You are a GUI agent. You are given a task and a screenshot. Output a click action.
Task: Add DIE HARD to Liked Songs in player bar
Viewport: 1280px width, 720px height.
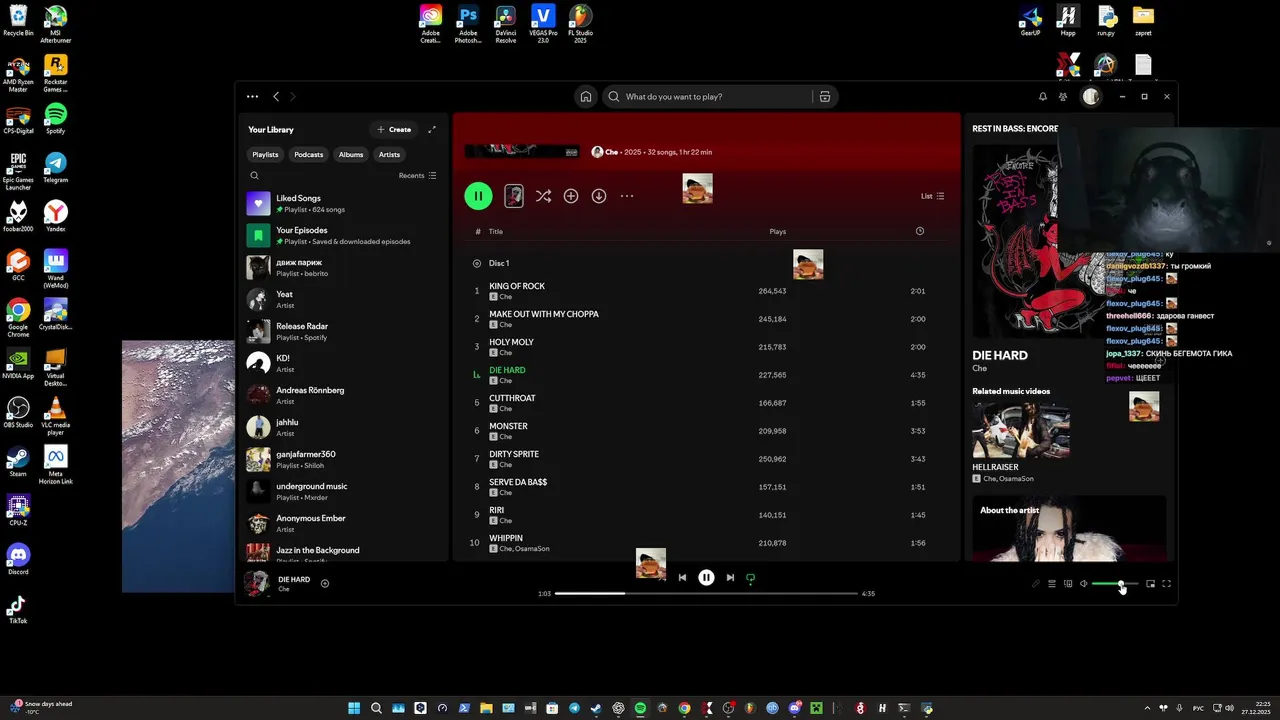coord(325,584)
